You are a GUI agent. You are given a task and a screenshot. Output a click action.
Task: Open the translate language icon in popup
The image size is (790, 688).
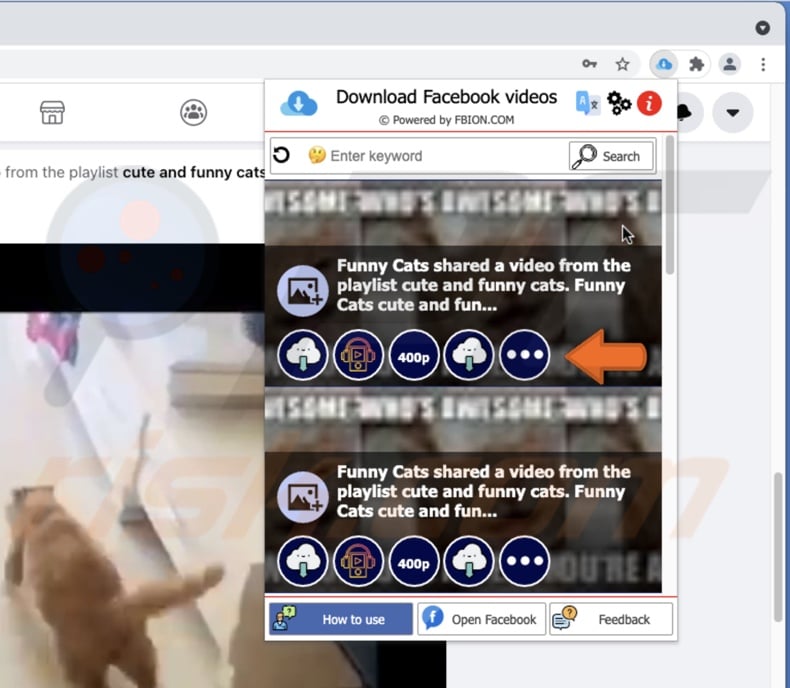[587, 104]
